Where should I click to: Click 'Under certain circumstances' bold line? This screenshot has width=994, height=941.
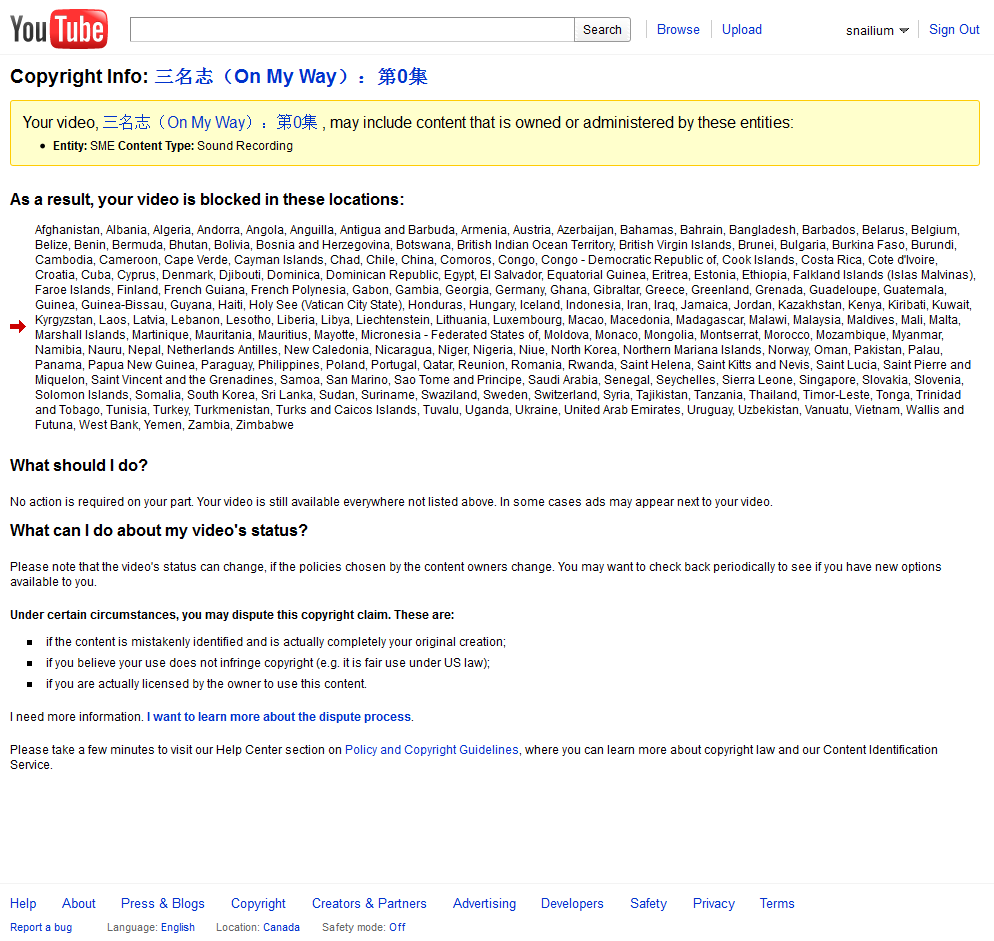pyautogui.click(x=232, y=615)
